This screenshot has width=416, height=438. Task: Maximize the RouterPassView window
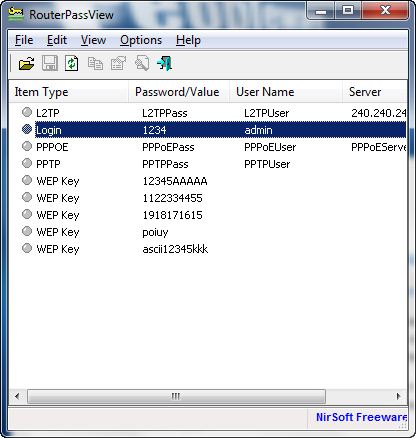[x=348, y=11]
